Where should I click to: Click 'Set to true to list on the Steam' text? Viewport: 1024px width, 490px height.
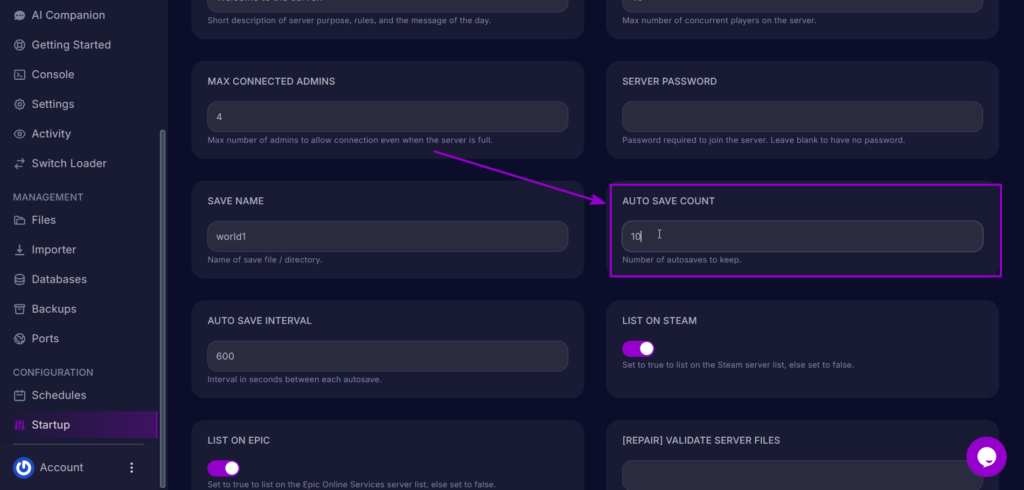point(738,365)
